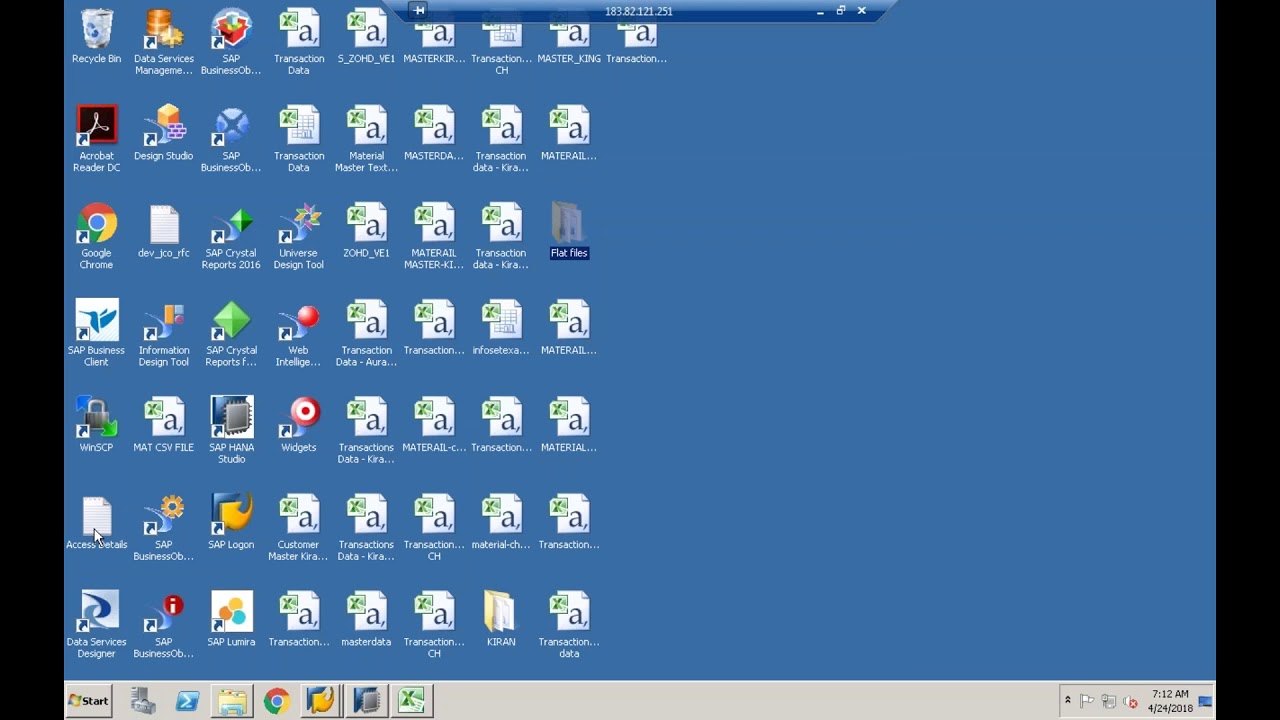Select SAP BusinessObjects shortcut with red info badge
The image size is (1280, 720).
pyautogui.click(x=164, y=625)
